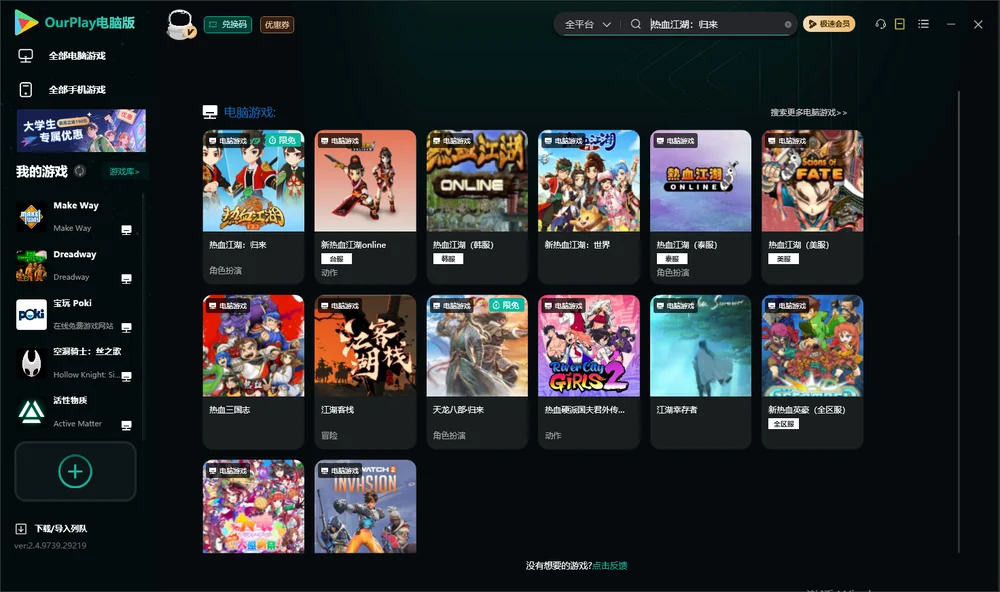
Task: Clear the search box text
Action: point(788,24)
